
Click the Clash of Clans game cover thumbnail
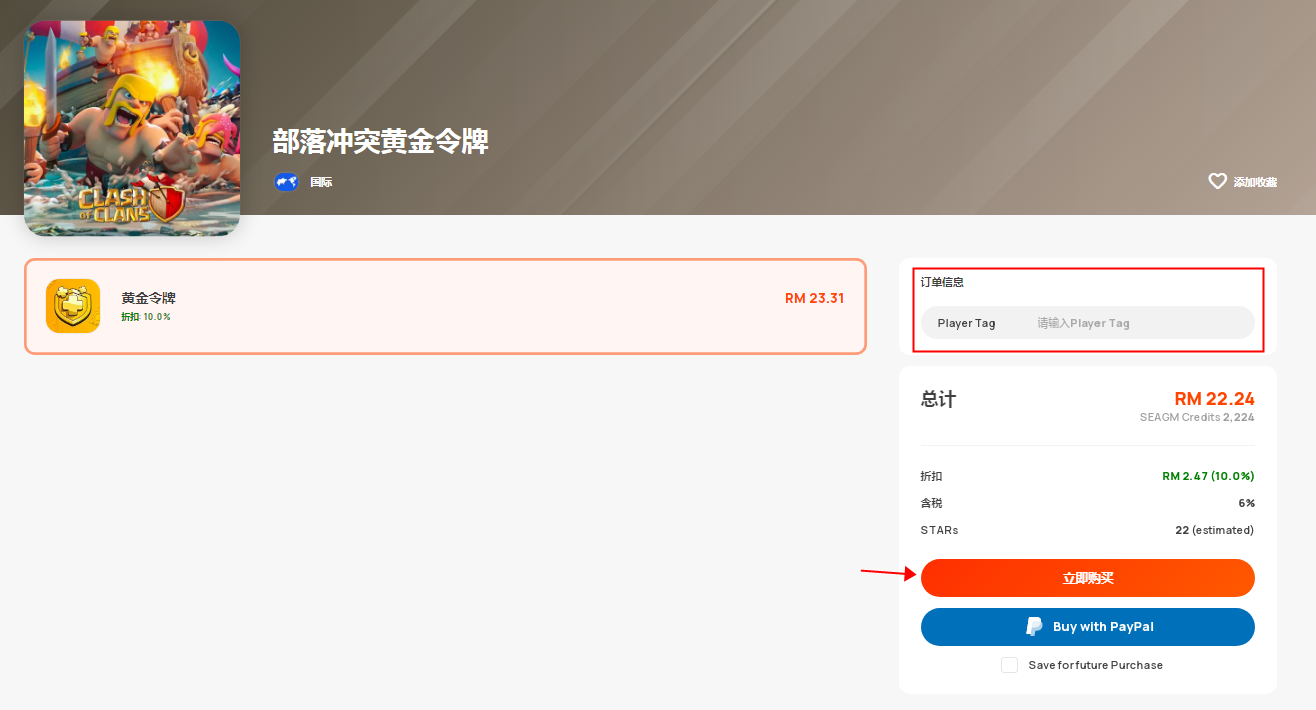[x=132, y=129]
